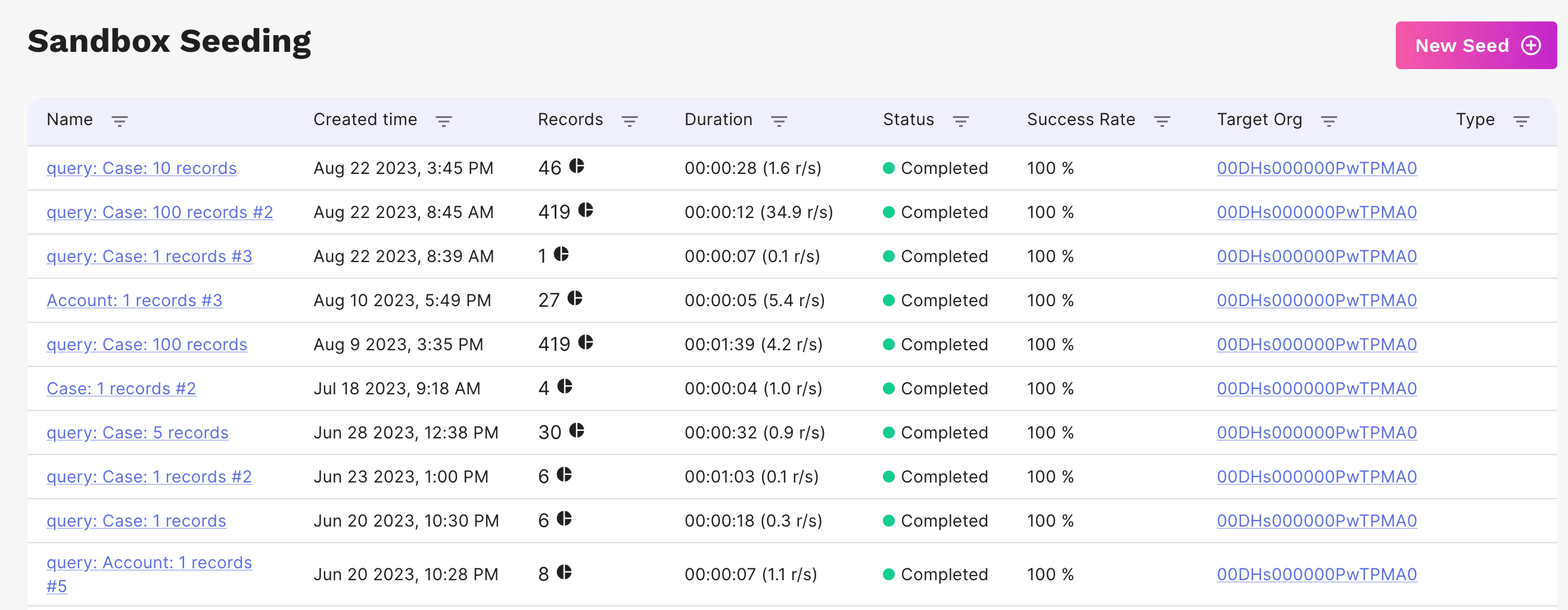Click the Records column header
Viewport: 1568px width, 610px height.
pos(570,120)
